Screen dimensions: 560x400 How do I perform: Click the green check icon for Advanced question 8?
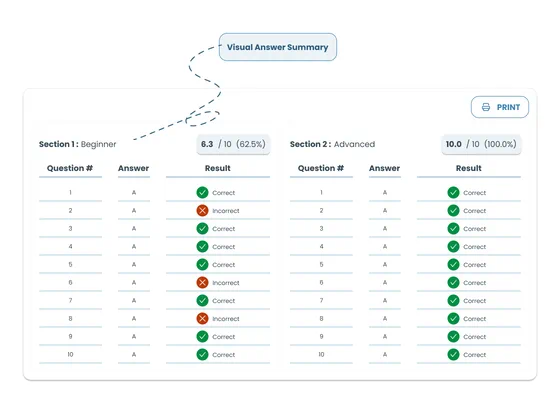tap(454, 319)
